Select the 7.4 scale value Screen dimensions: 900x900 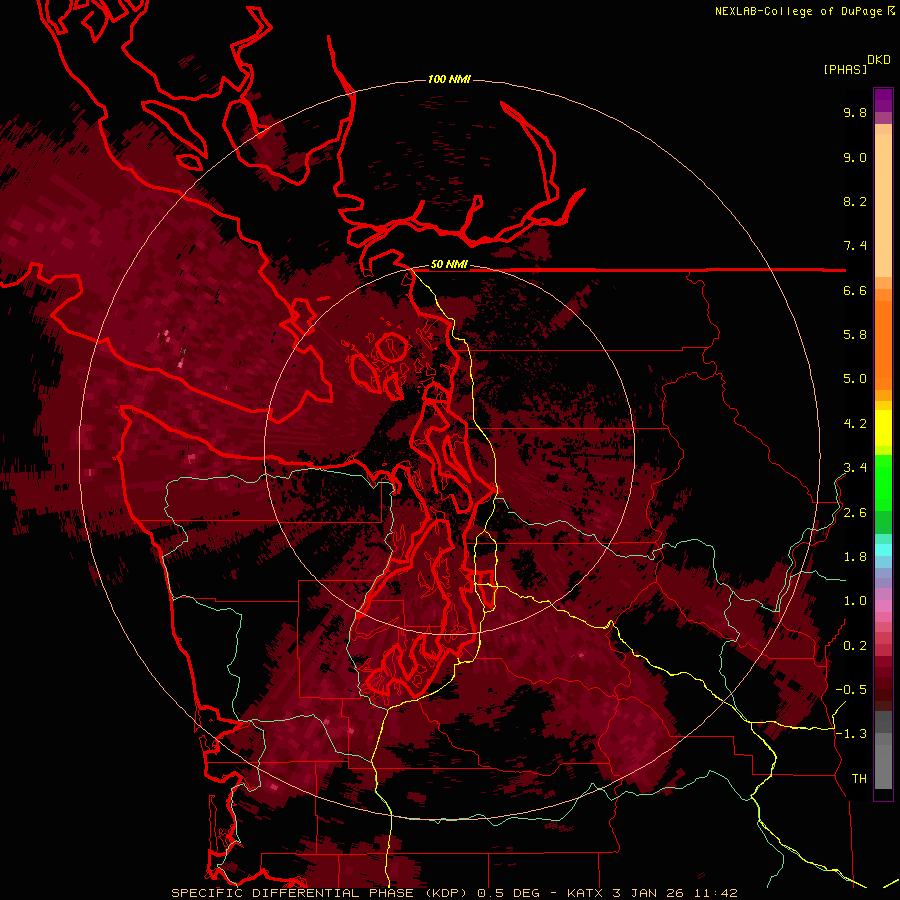[x=855, y=246]
